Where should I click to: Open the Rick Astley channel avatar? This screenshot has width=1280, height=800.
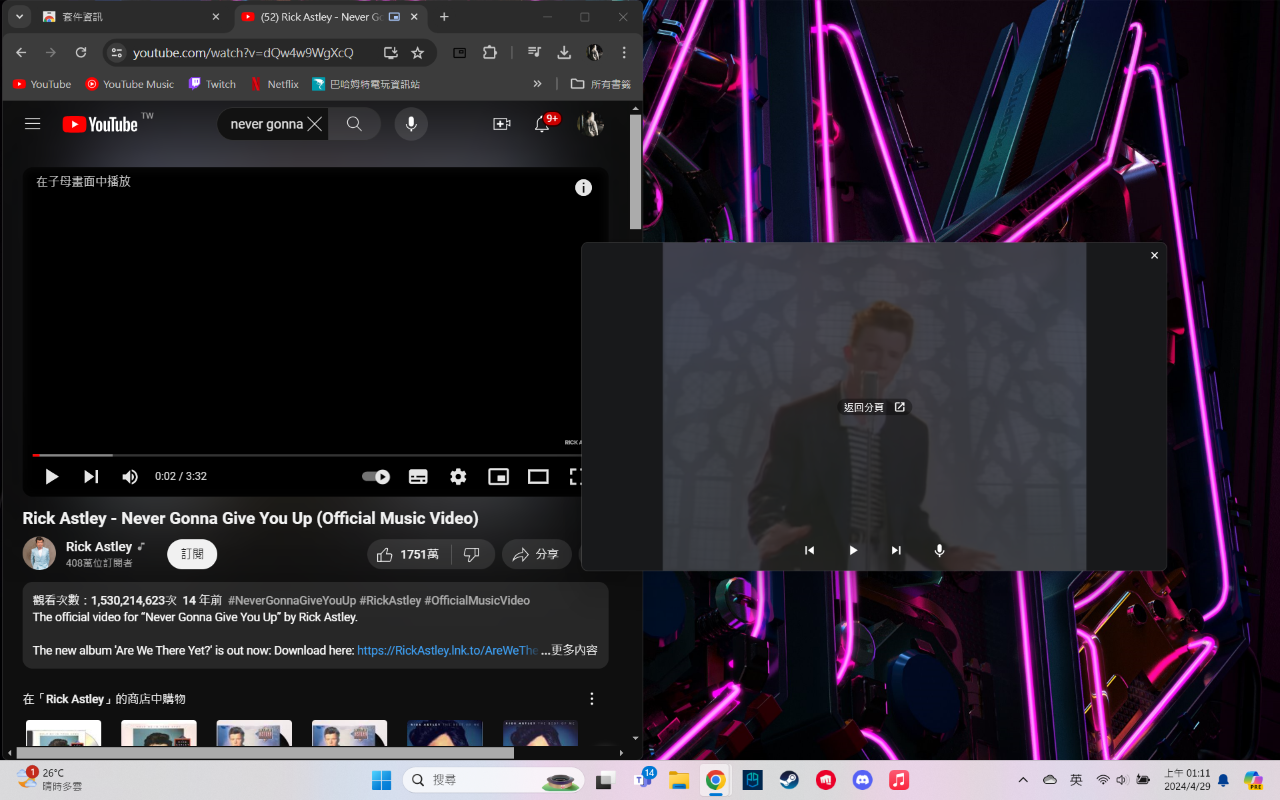pyautogui.click(x=39, y=554)
